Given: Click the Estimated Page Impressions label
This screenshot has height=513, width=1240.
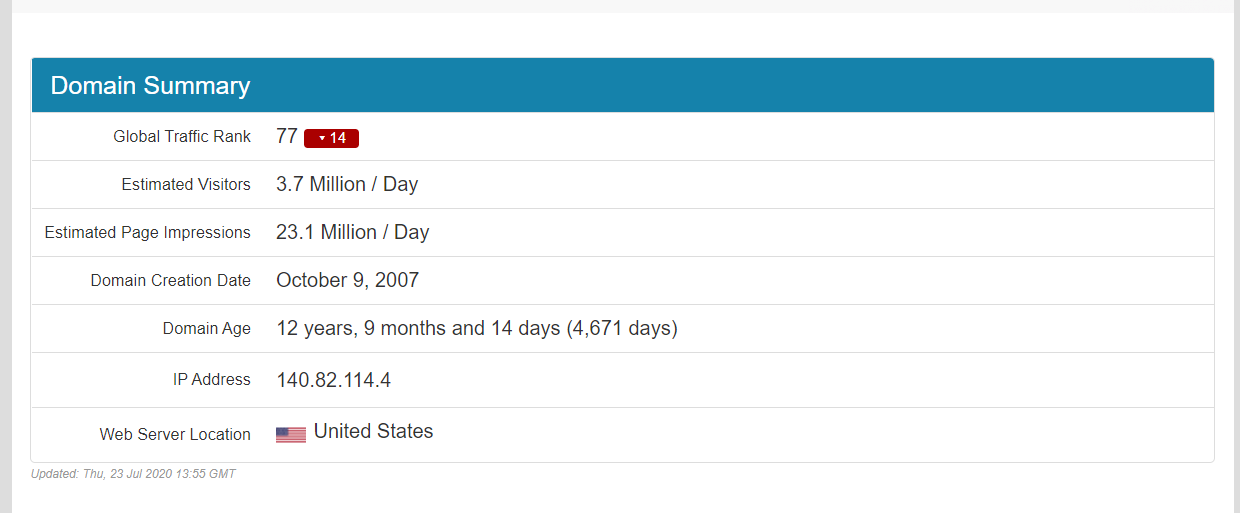Looking at the screenshot, I should pos(147,233).
